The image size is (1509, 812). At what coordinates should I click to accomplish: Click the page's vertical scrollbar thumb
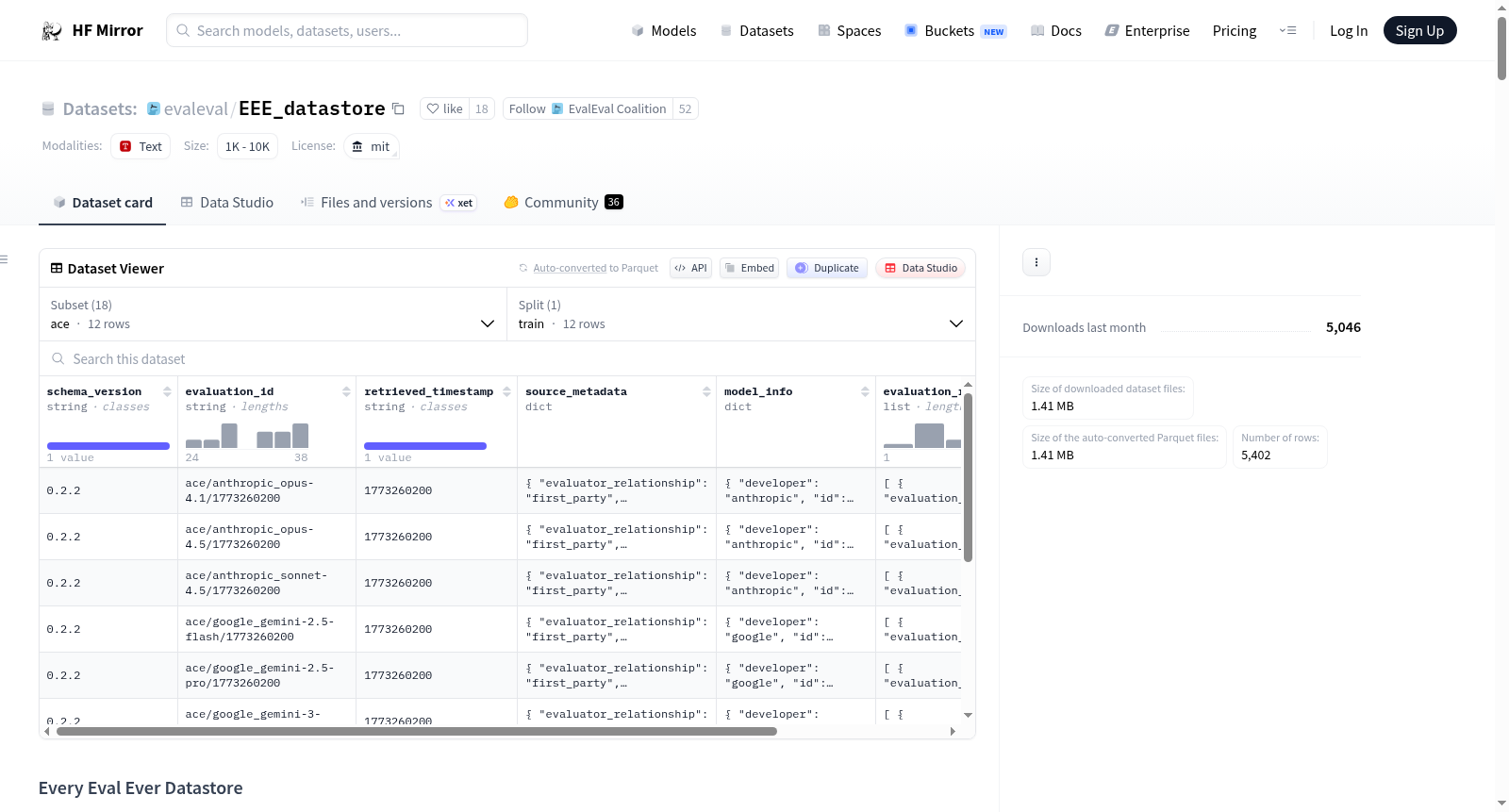[1501, 47]
